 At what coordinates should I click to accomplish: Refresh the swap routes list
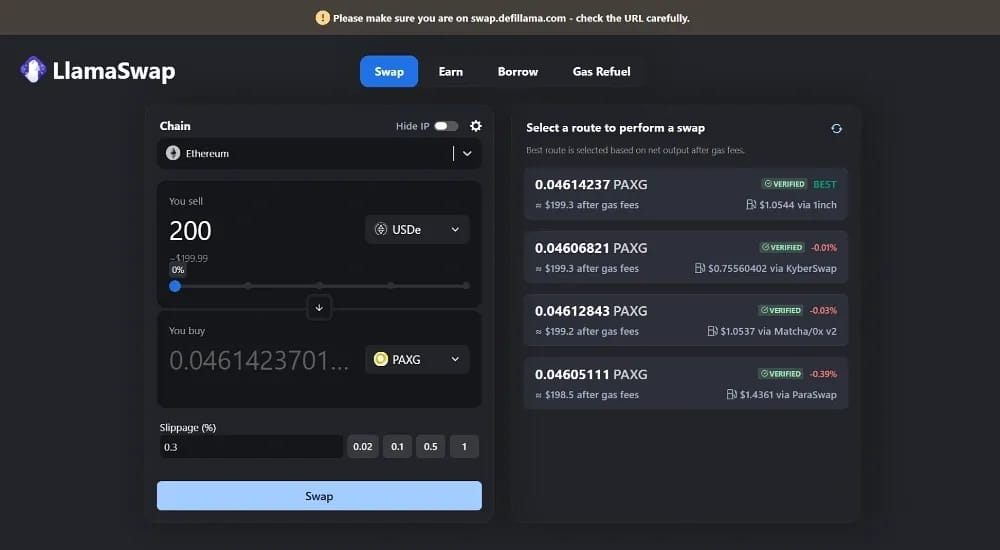(836, 128)
